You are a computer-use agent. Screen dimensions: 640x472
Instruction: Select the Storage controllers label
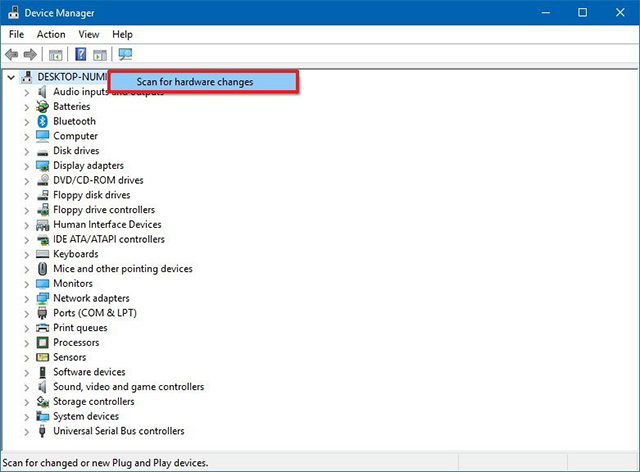click(x=93, y=402)
